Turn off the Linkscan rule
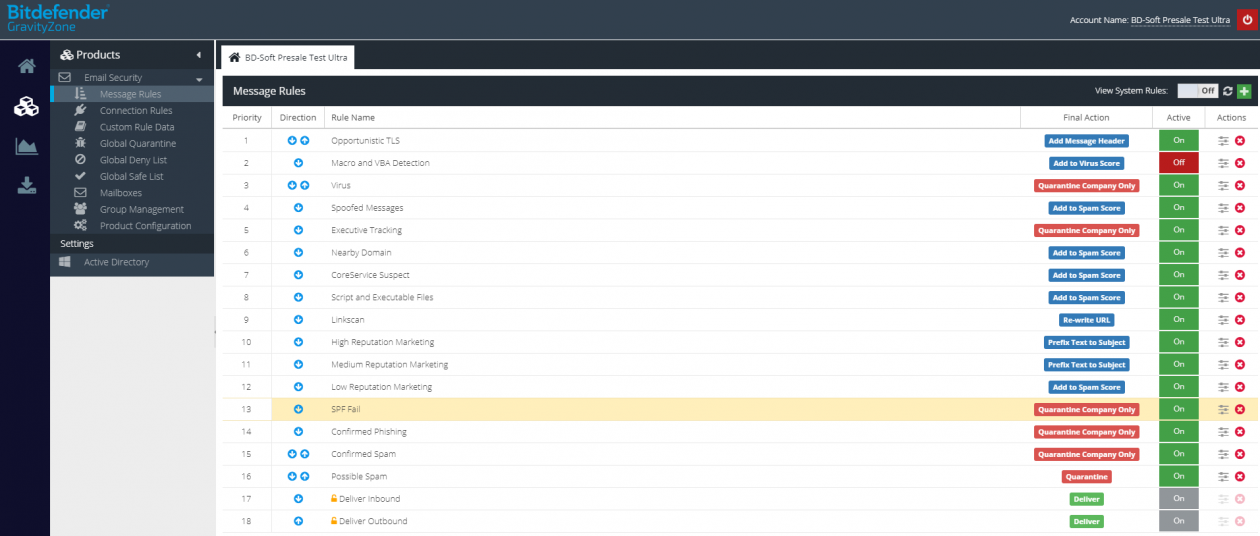This screenshot has width=1260, height=536. (x=1178, y=320)
